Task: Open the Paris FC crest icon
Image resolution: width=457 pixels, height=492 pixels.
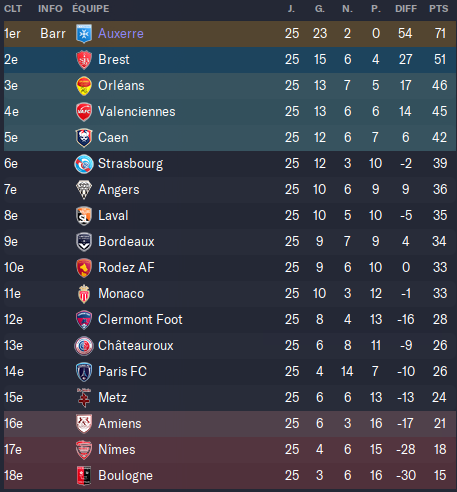Action: (84, 372)
